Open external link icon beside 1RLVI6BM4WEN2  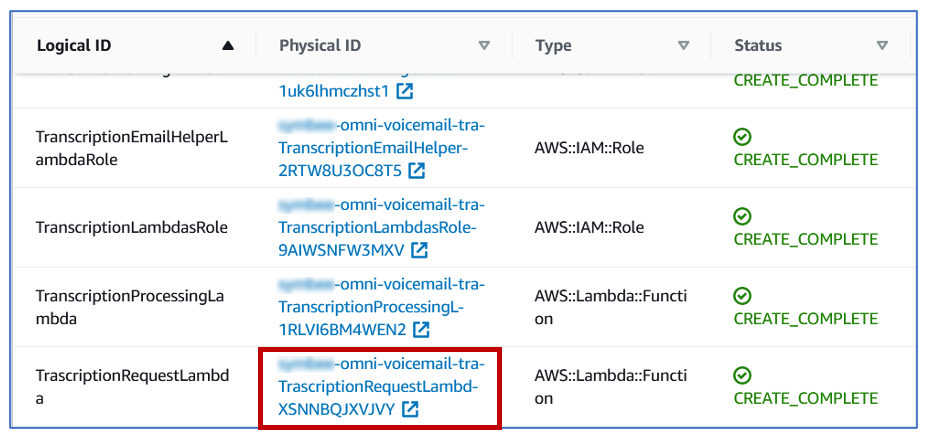pyautogui.click(x=421, y=330)
